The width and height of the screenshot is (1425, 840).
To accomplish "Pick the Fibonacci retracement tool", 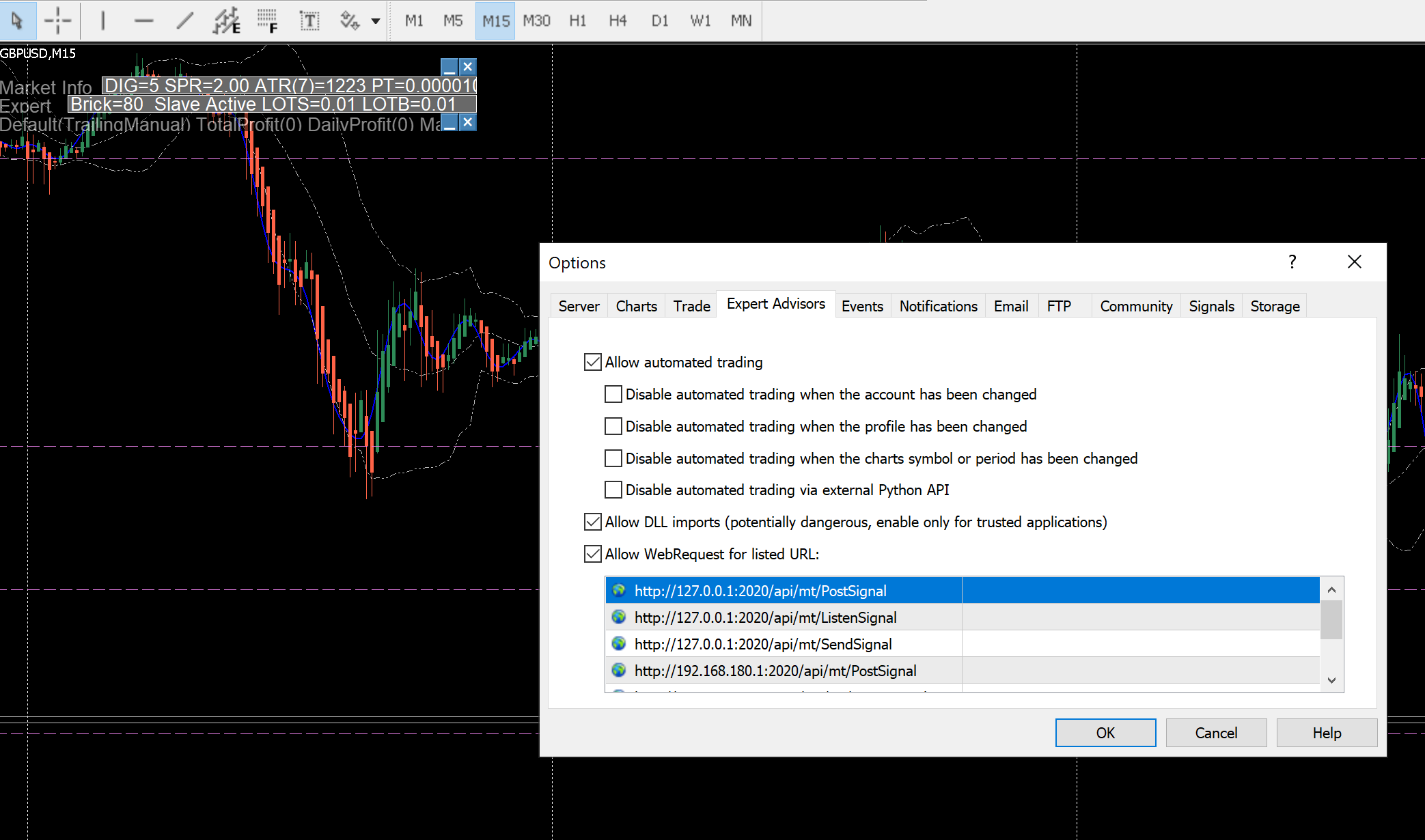I will (x=267, y=20).
